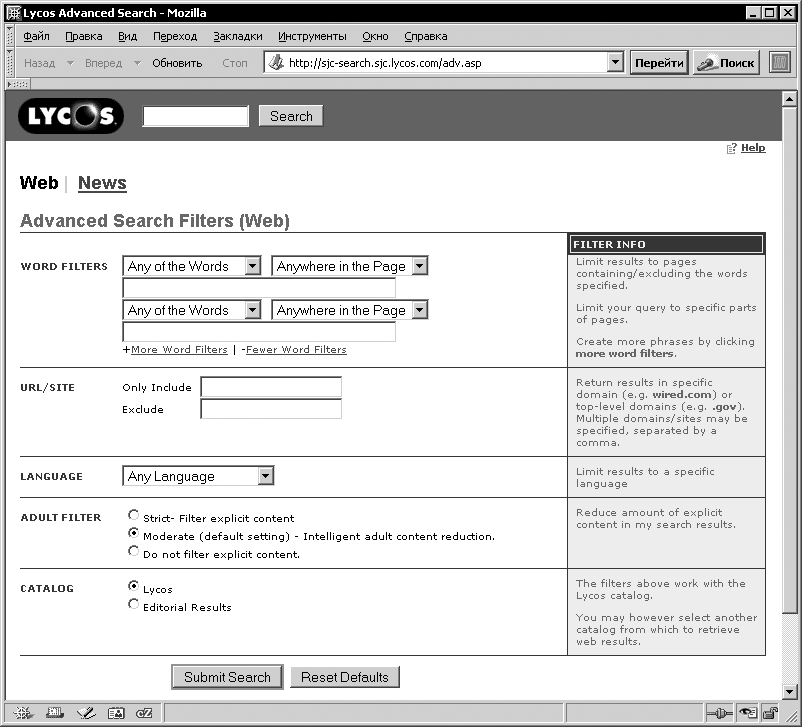Choose Editorial Results catalog option

point(133,604)
